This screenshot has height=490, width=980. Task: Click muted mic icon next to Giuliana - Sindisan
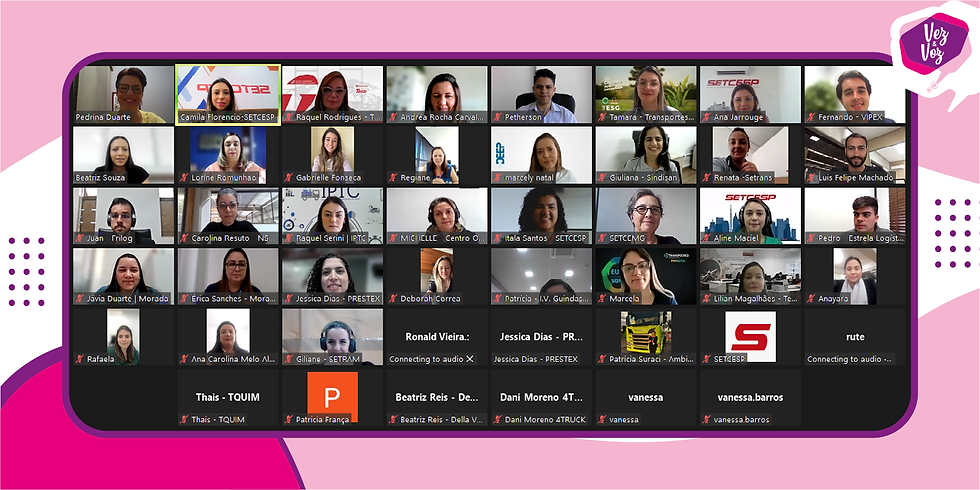click(602, 178)
